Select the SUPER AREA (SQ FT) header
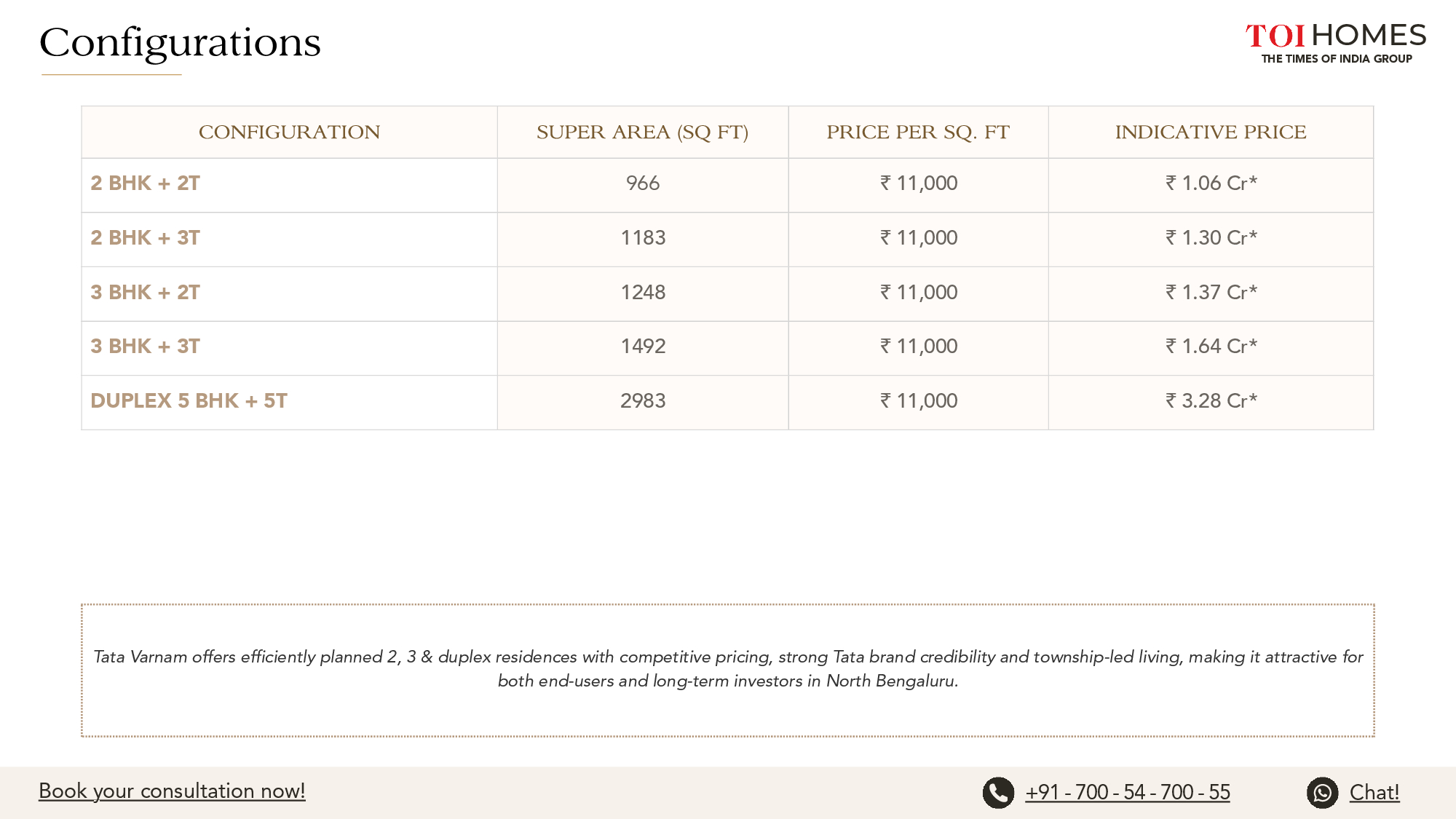 [643, 132]
